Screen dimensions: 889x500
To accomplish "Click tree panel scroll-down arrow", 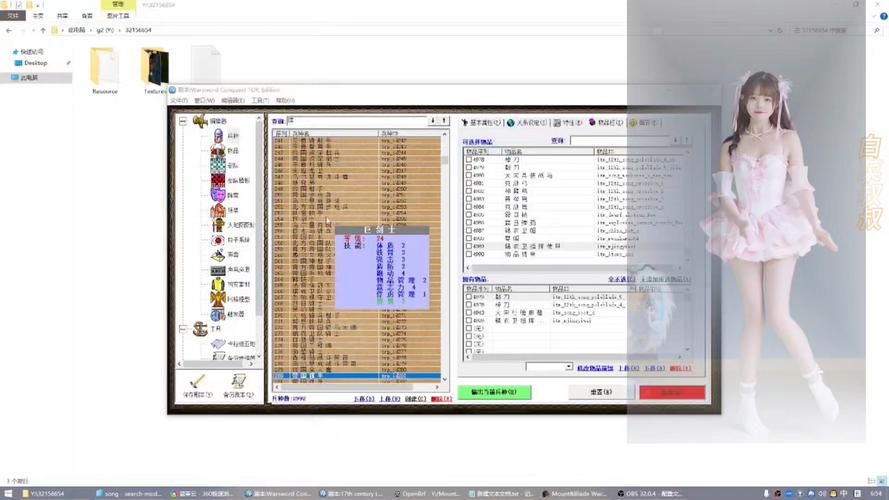I will pyautogui.click(x=259, y=357).
